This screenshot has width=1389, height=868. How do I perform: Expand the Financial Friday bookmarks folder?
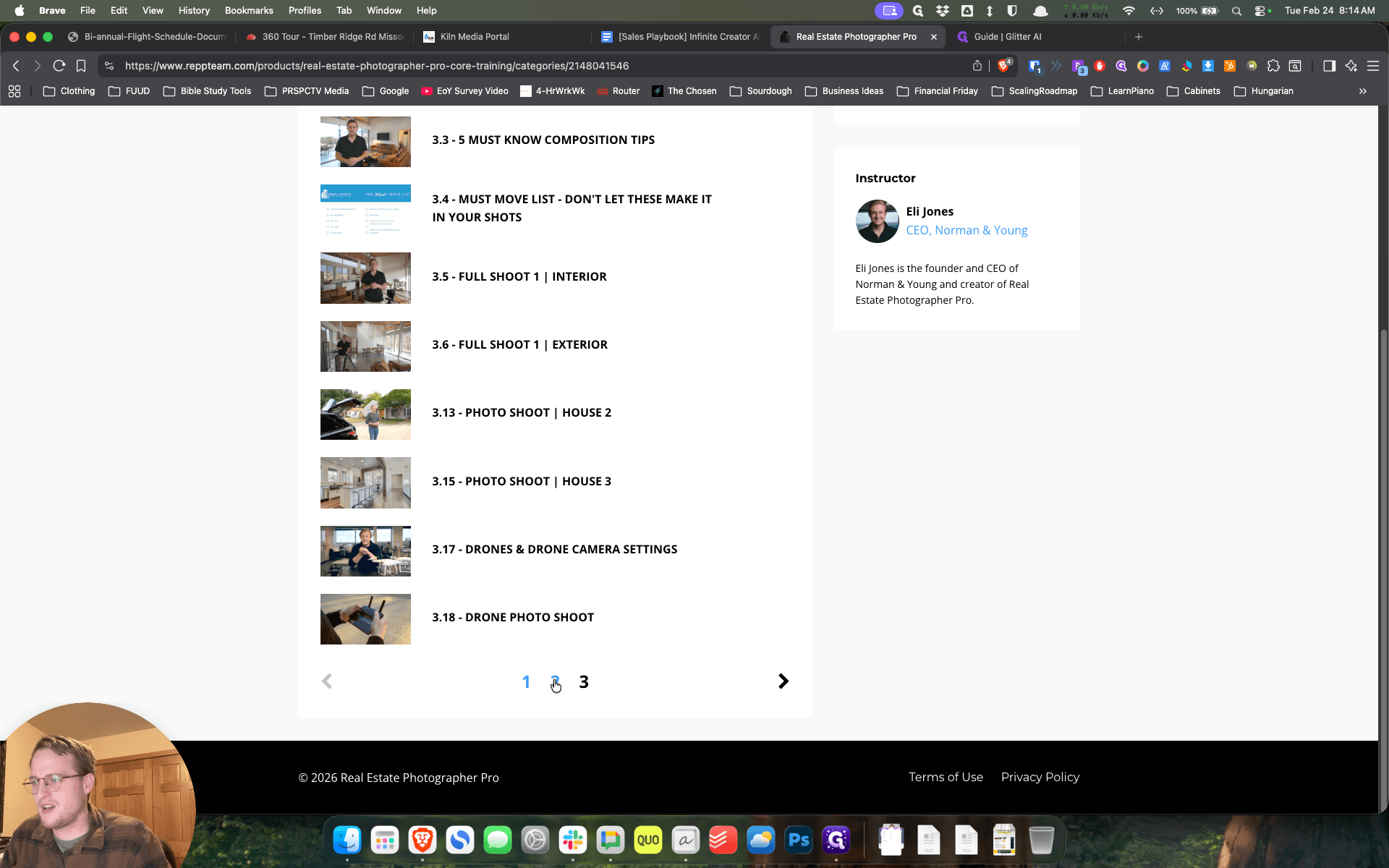point(938,91)
